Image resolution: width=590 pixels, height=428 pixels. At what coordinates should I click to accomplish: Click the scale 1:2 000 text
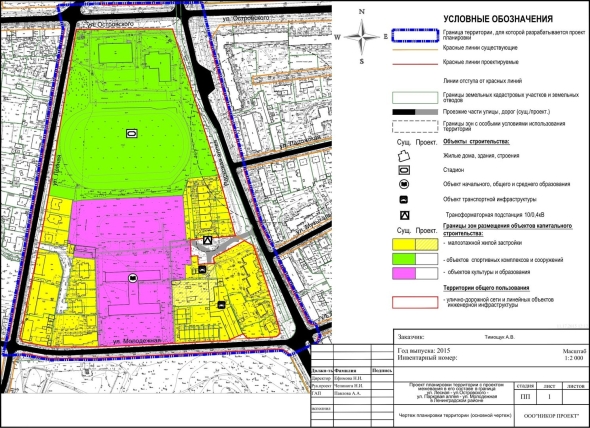click(x=574, y=358)
